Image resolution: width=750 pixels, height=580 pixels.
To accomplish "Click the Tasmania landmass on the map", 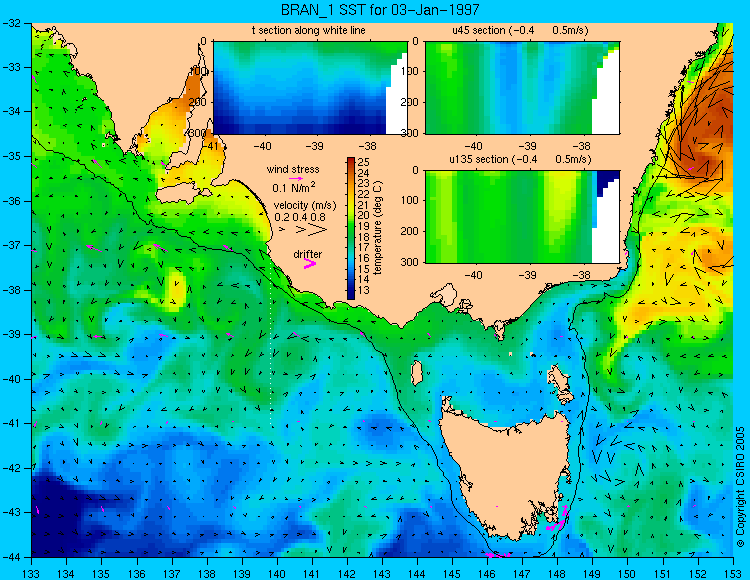I will tap(504, 471).
